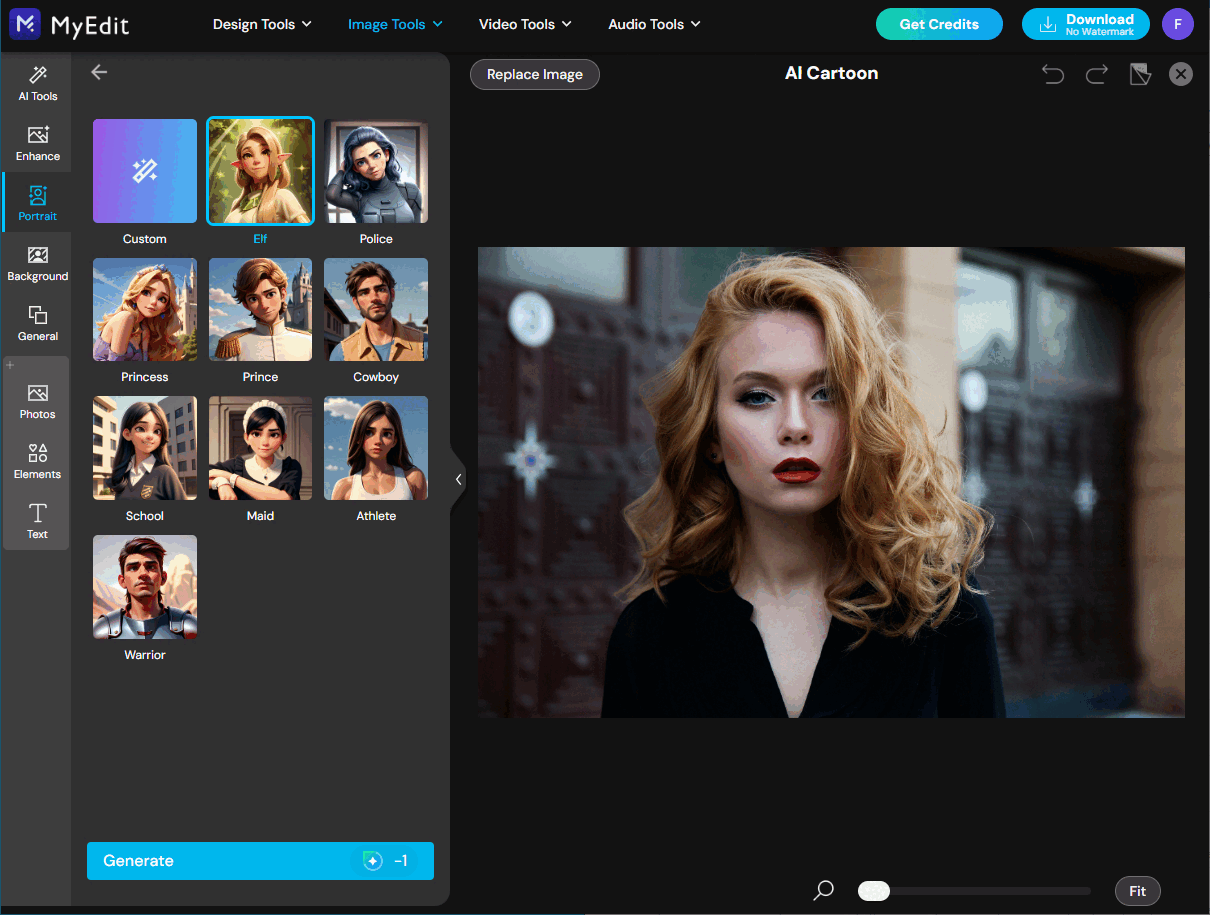Undo the last action
The height and width of the screenshot is (915, 1210).
(x=1053, y=74)
